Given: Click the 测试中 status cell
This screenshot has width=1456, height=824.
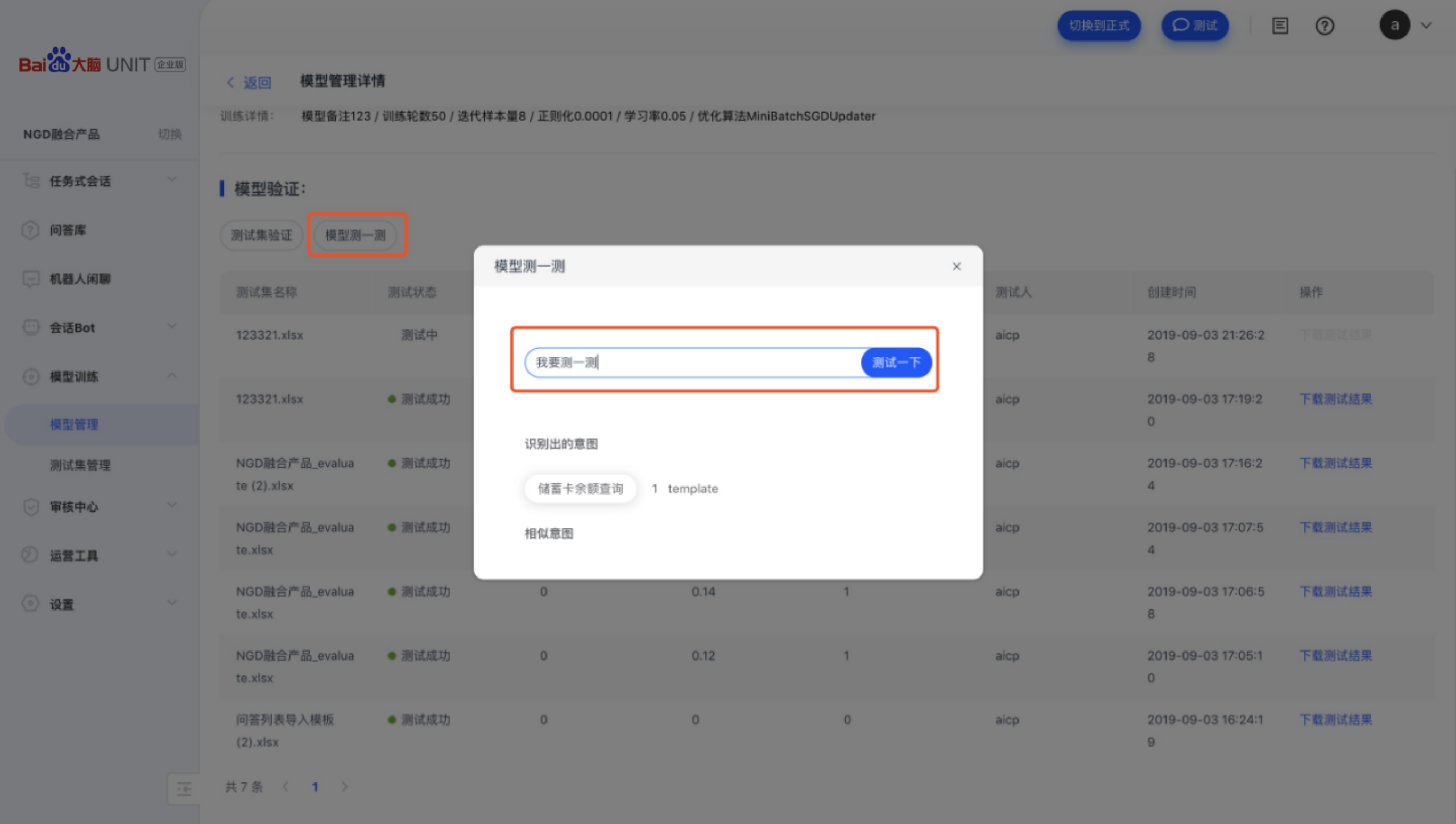Looking at the screenshot, I should (x=419, y=335).
